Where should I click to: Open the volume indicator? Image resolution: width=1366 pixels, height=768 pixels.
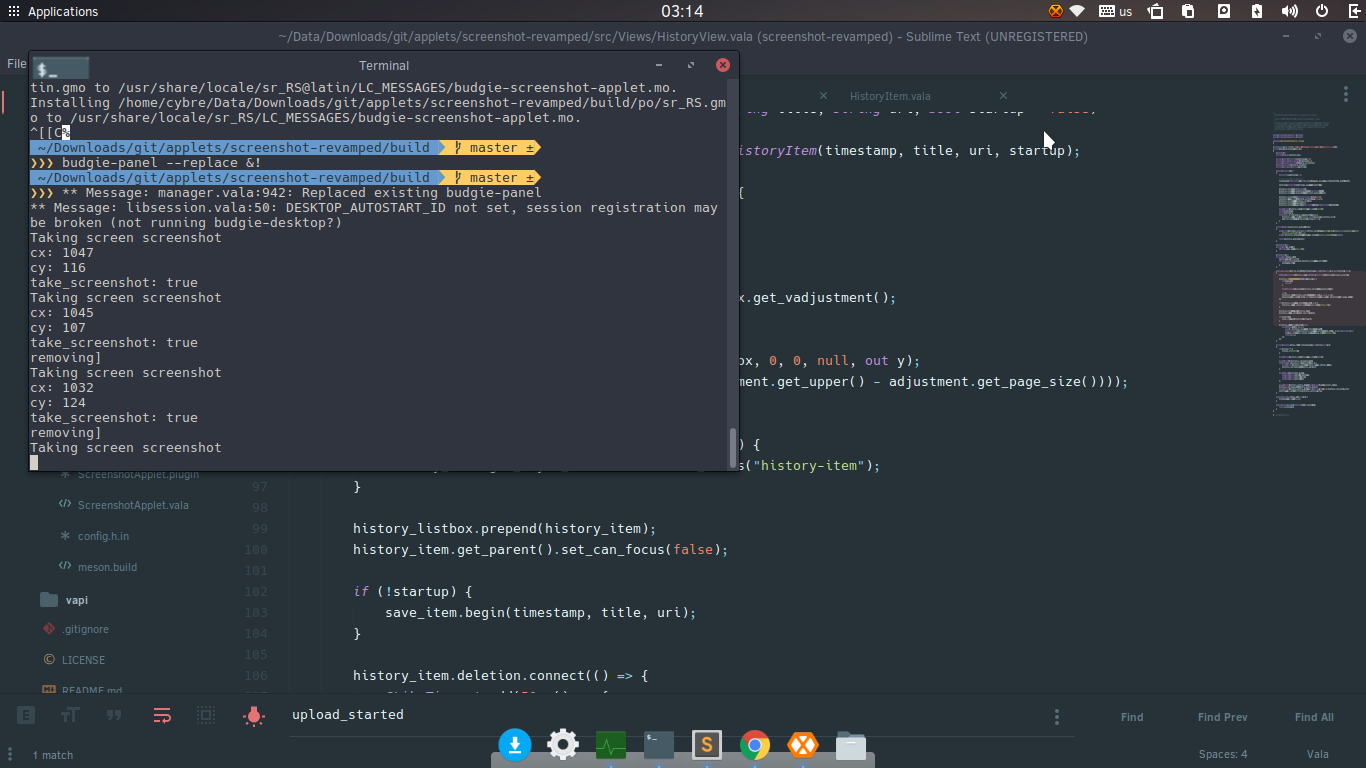click(x=1290, y=12)
